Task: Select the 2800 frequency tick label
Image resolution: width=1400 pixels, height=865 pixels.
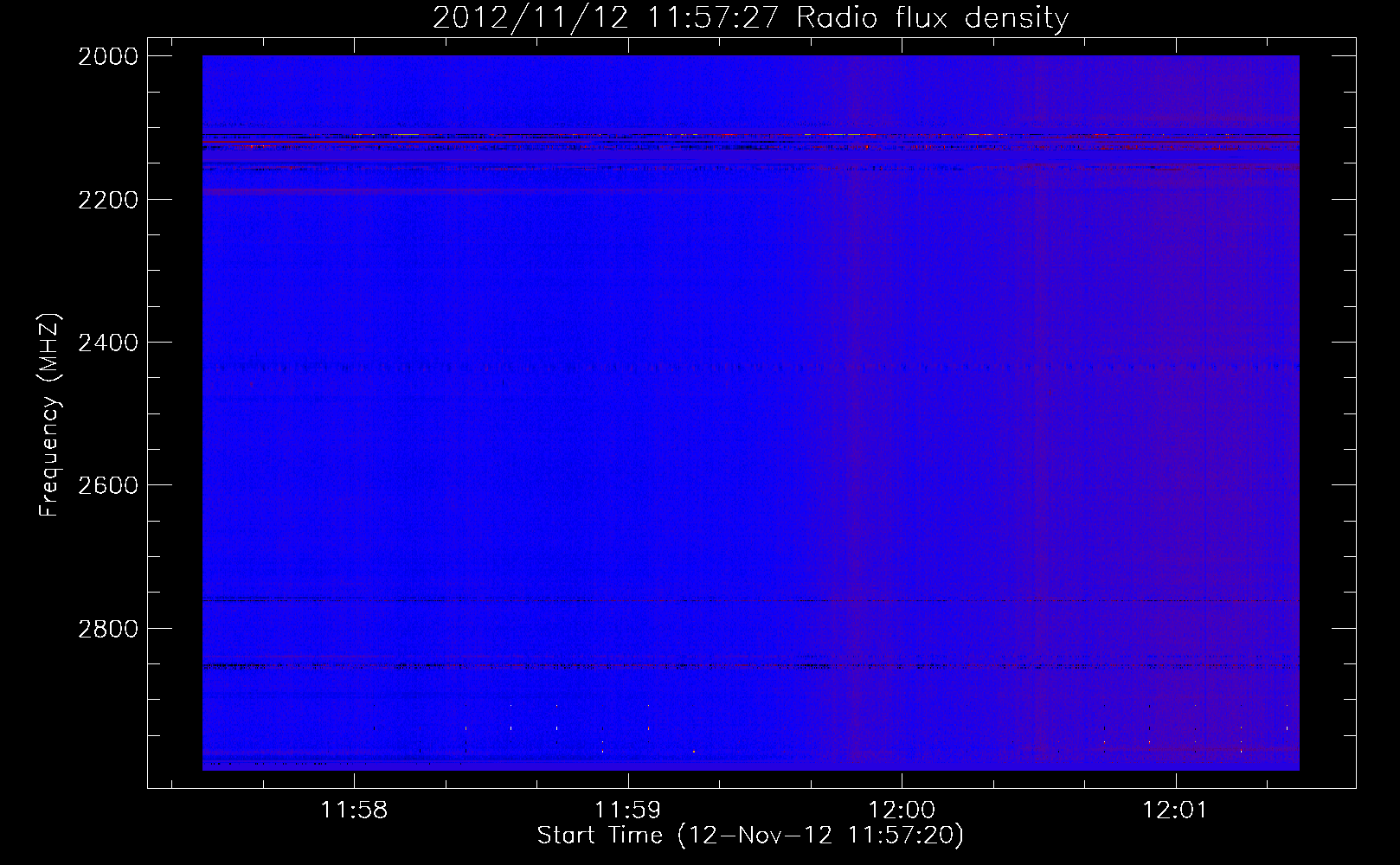Action: [108, 628]
